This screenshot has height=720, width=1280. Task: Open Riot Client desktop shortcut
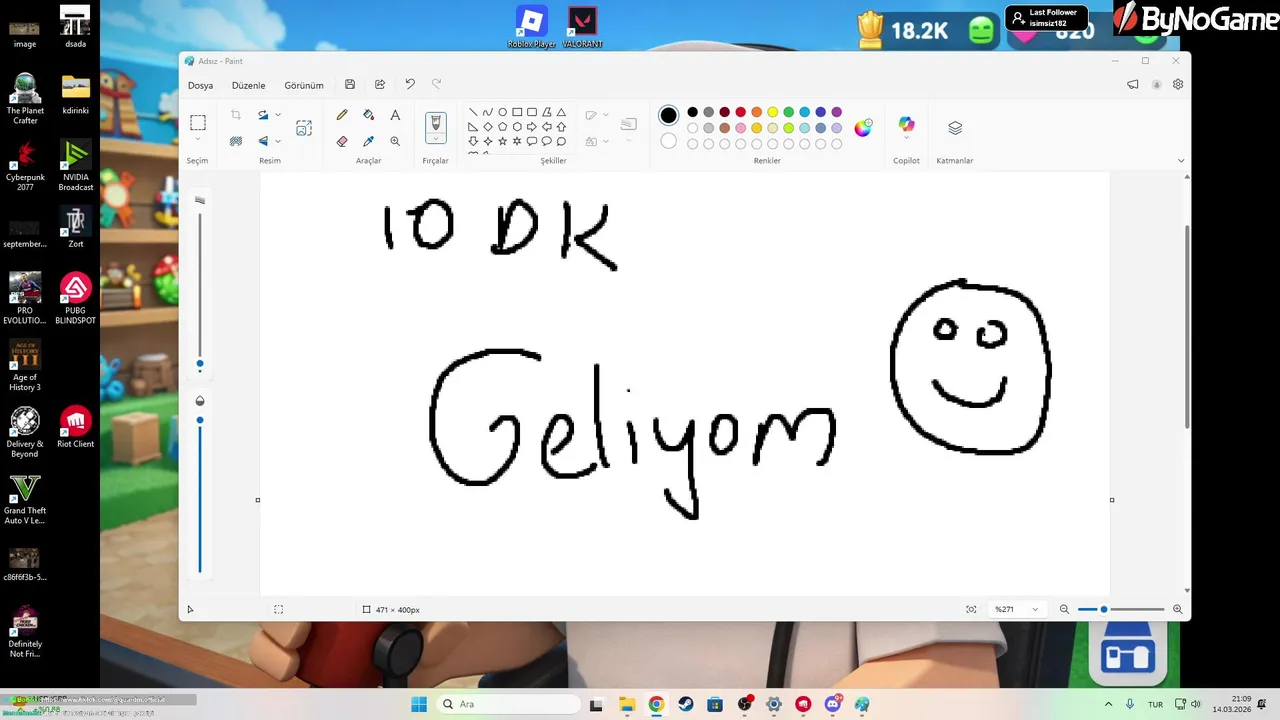[x=76, y=428]
